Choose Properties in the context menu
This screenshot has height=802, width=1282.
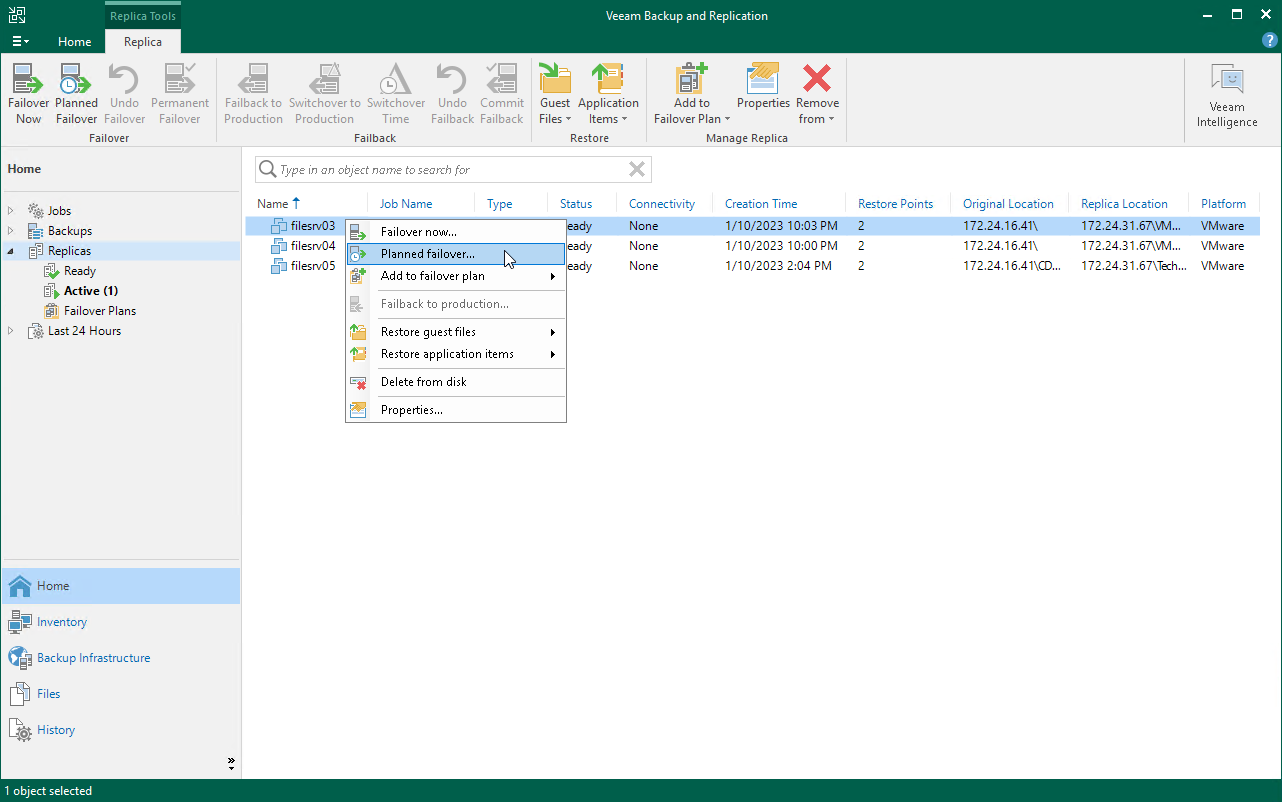pyautogui.click(x=456, y=410)
